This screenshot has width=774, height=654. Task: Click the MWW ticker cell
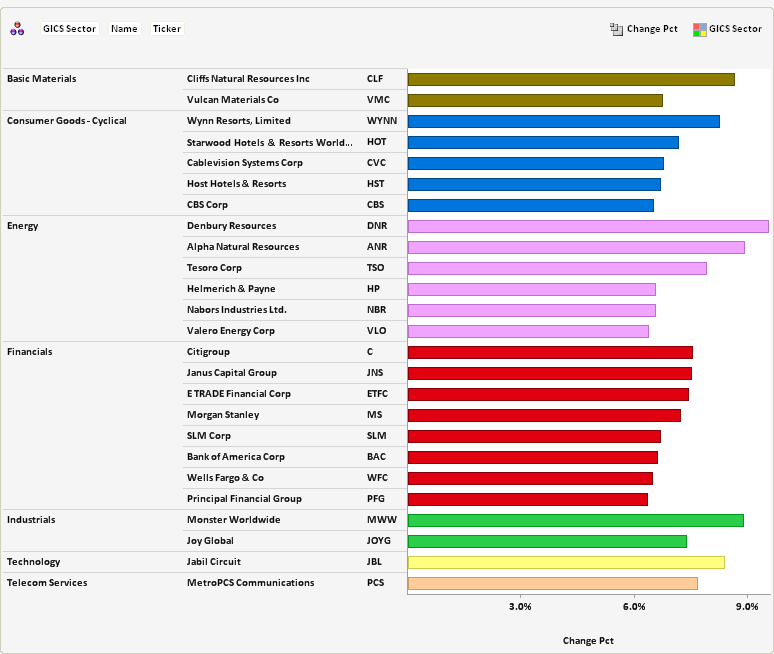point(382,520)
